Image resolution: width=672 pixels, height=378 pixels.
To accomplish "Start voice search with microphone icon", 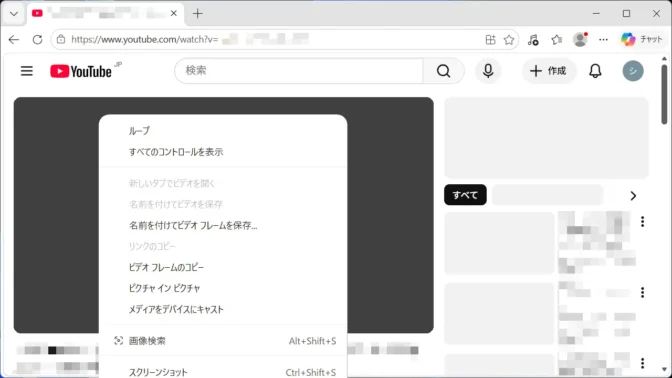I will tap(488, 71).
